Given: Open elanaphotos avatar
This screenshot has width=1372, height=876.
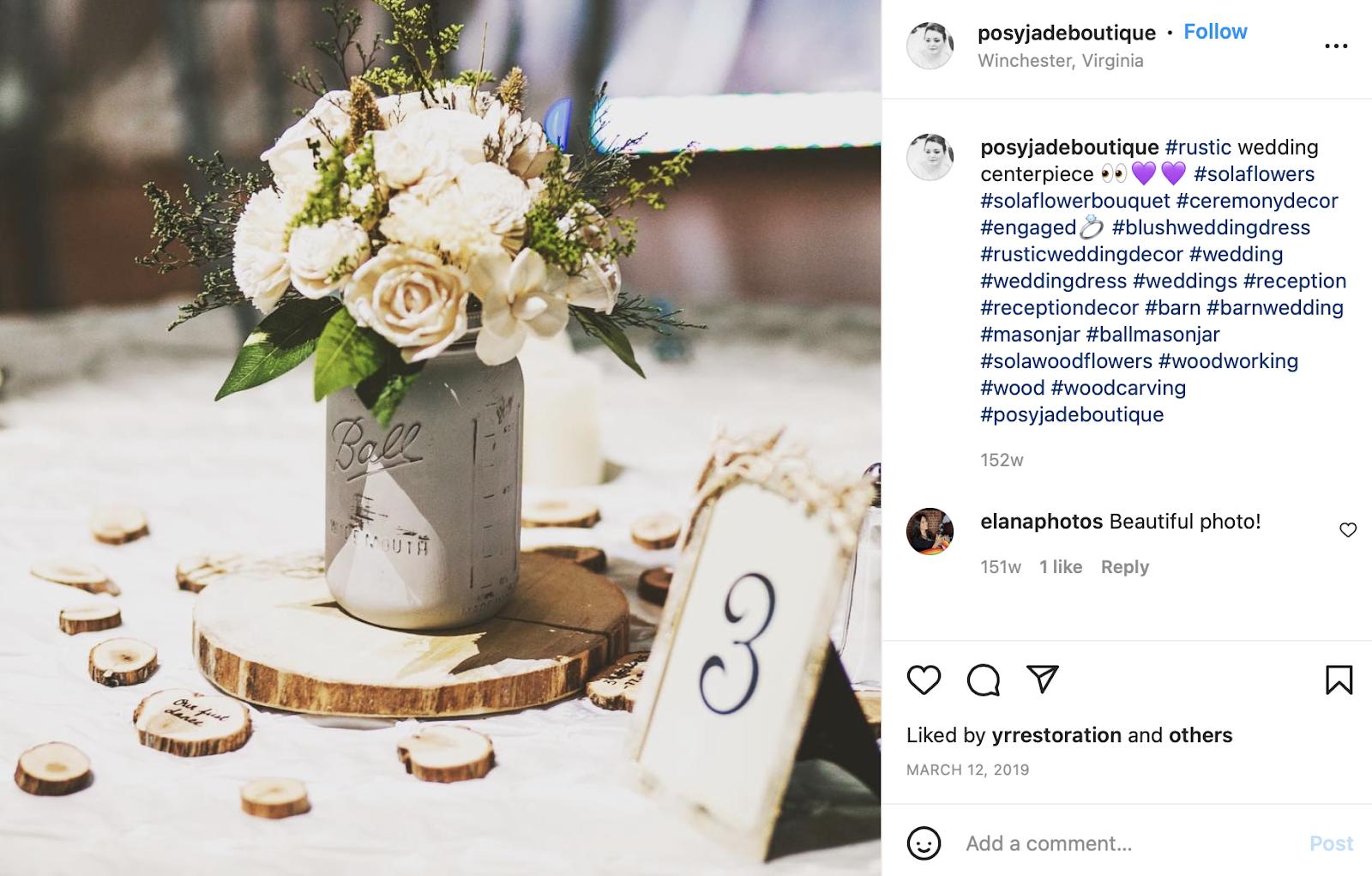Looking at the screenshot, I should click(x=930, y=531).
